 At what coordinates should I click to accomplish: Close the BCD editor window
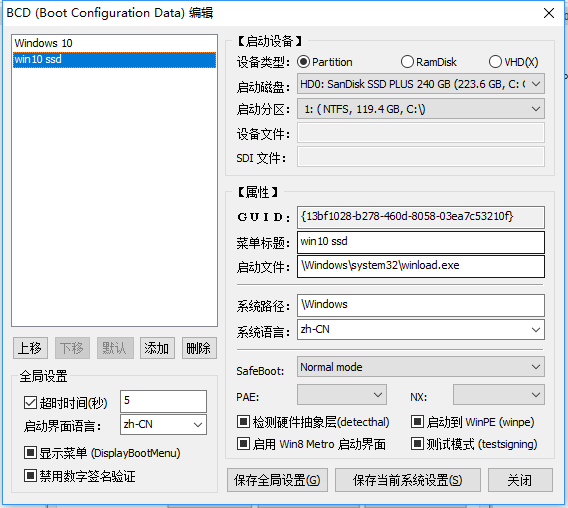click(x=549, y=13)
